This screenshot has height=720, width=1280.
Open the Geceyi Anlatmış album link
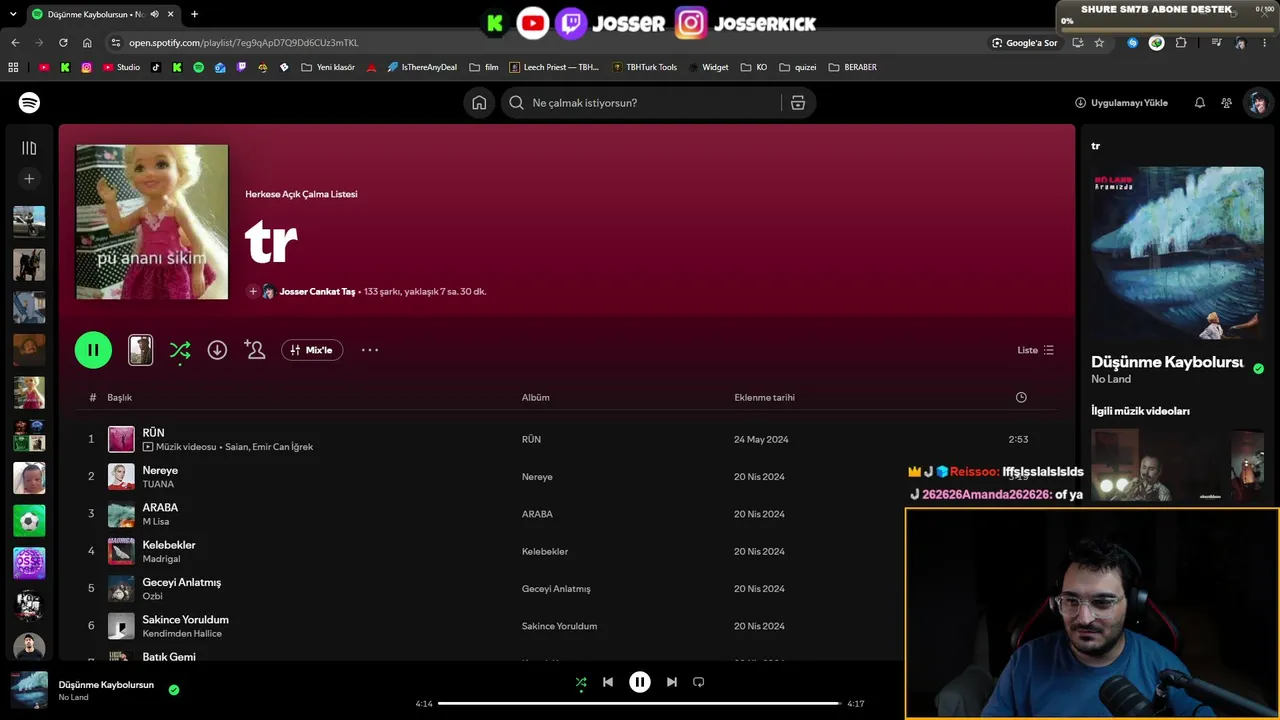point(556,589)
